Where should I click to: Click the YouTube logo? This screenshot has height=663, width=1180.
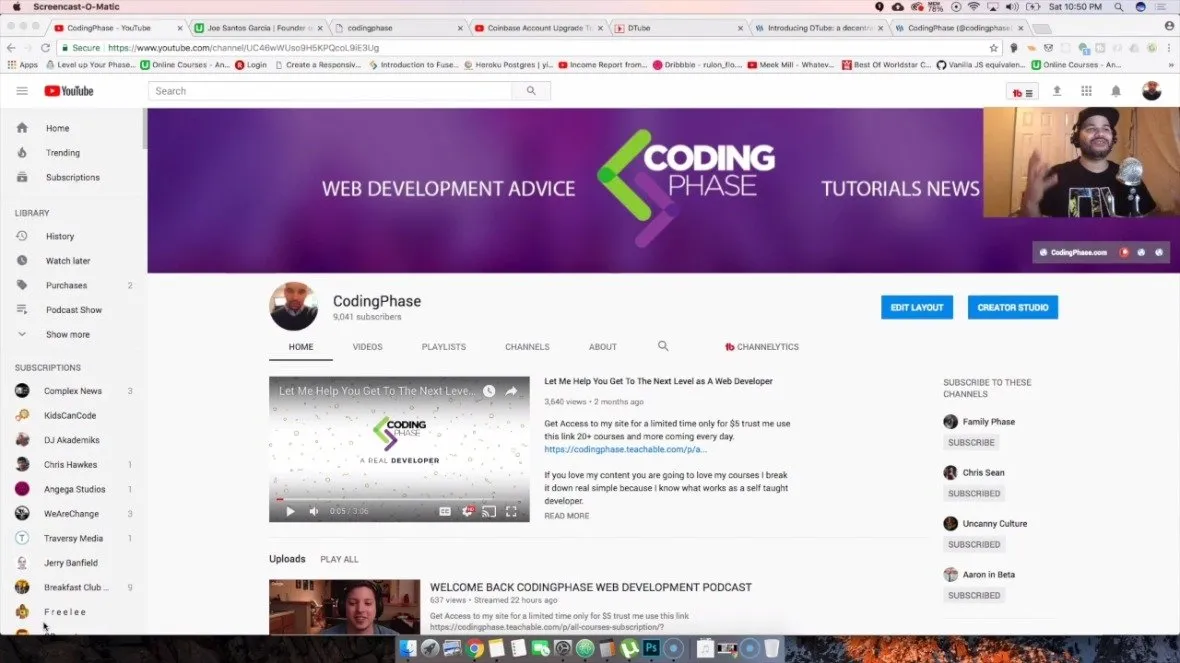68,91
